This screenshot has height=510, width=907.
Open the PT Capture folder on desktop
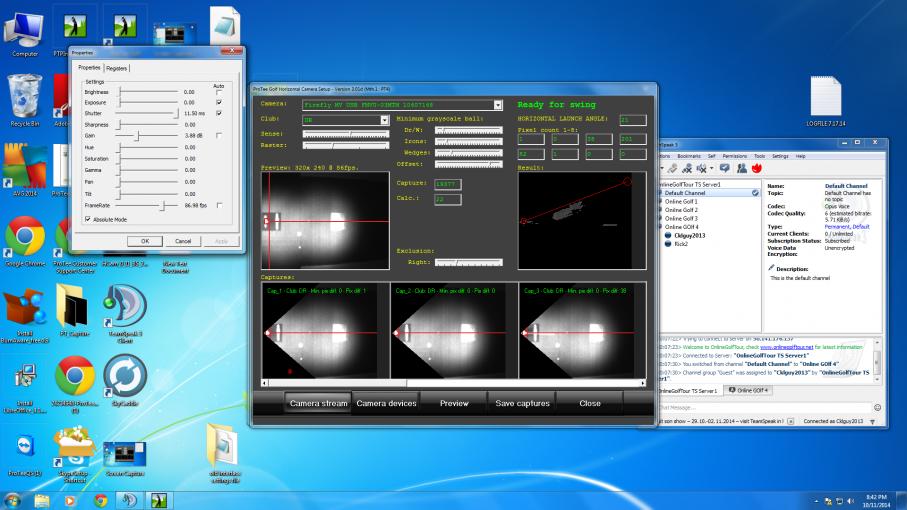coord(74,310)
